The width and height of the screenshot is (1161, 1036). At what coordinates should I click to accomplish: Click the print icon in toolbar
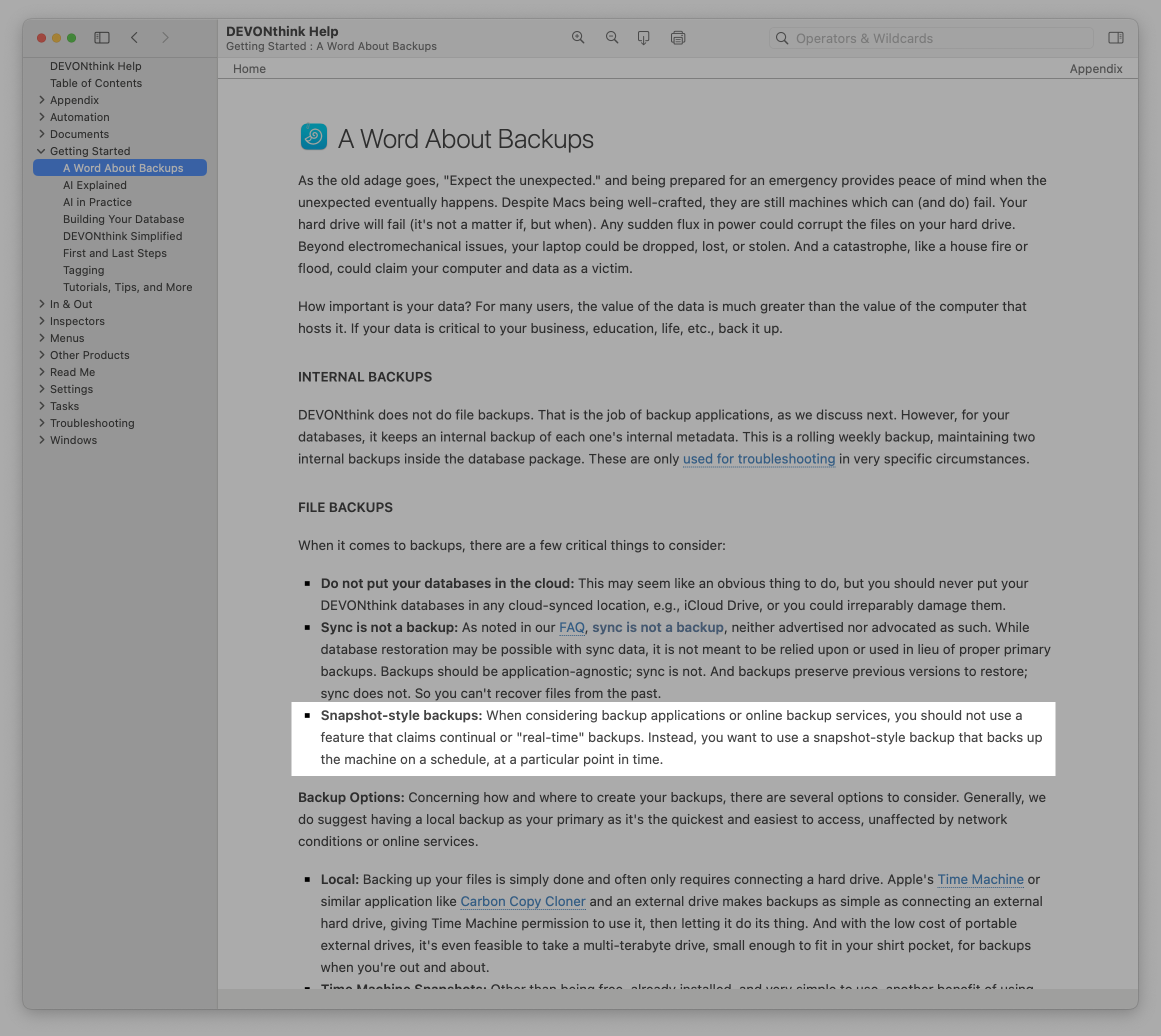click(x=678, y=37)
